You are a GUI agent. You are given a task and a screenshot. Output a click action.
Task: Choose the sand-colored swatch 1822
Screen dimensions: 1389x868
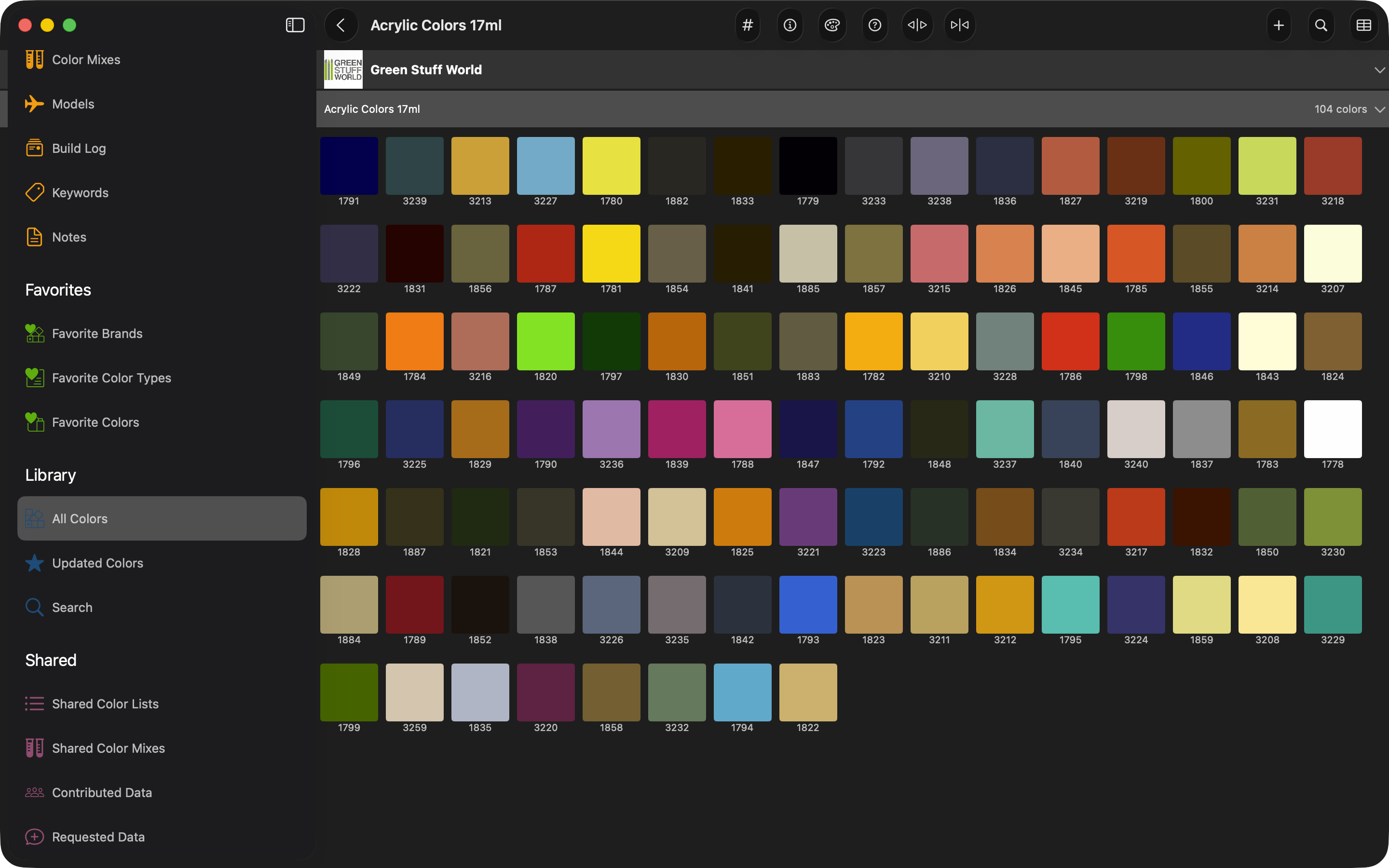tap(808, 692)
